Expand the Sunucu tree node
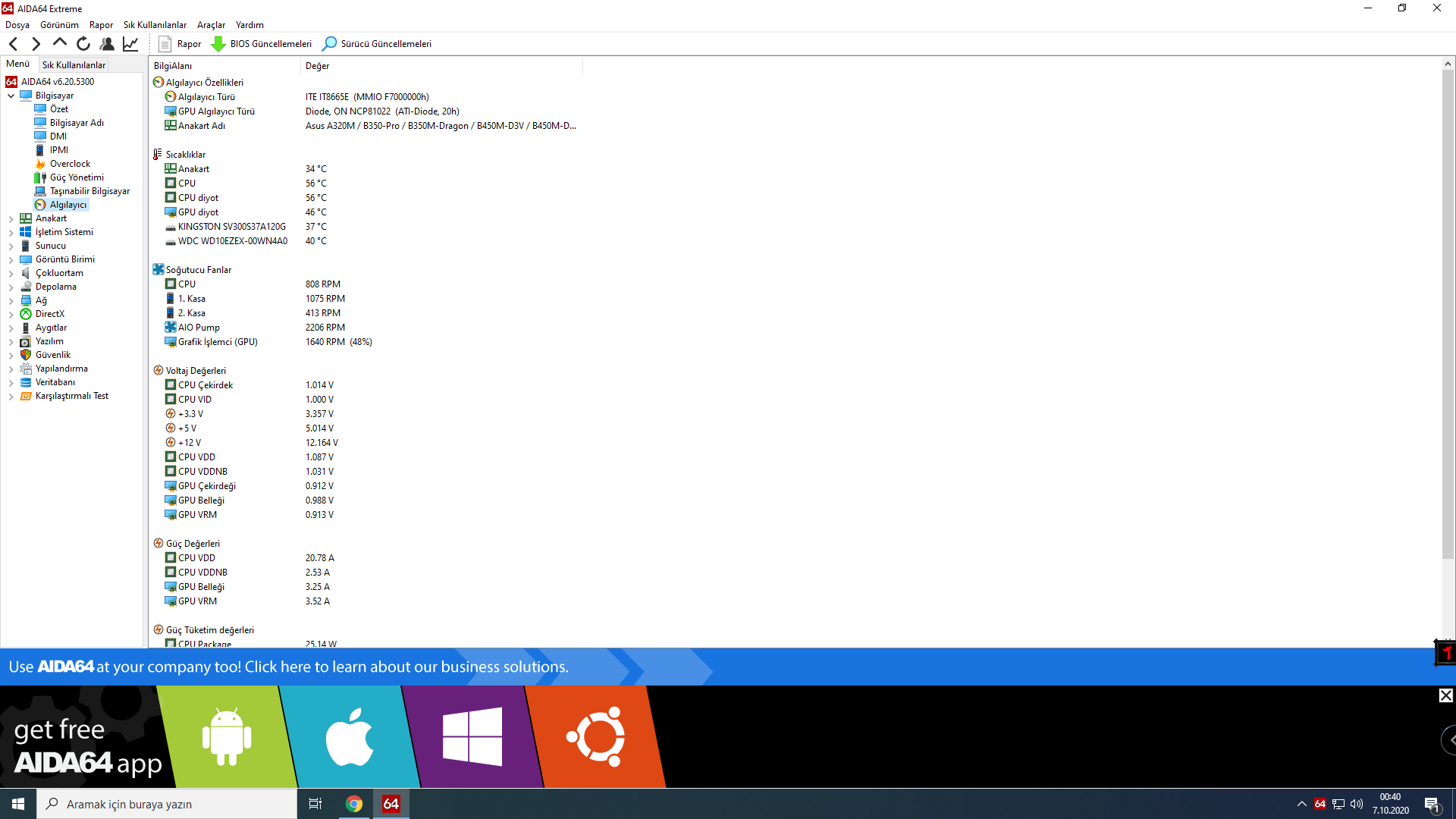1456x819 pixels. [11, 246]
